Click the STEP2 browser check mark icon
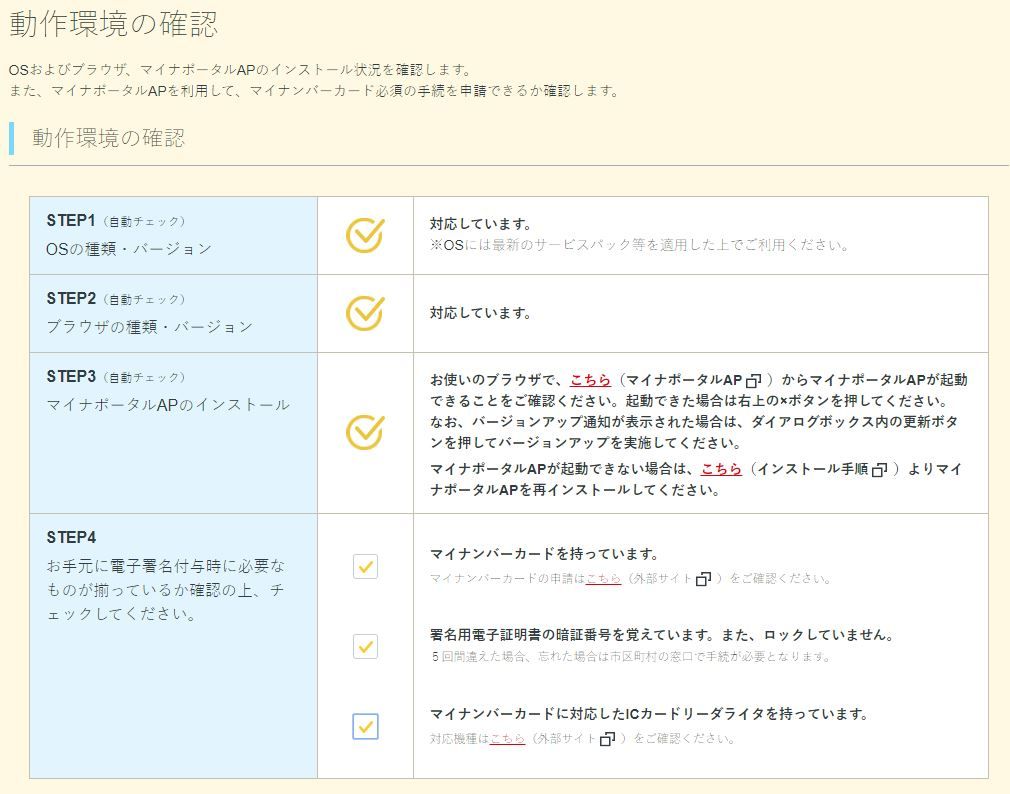This screenshot has width=1010, height=794. pos(365,313)
